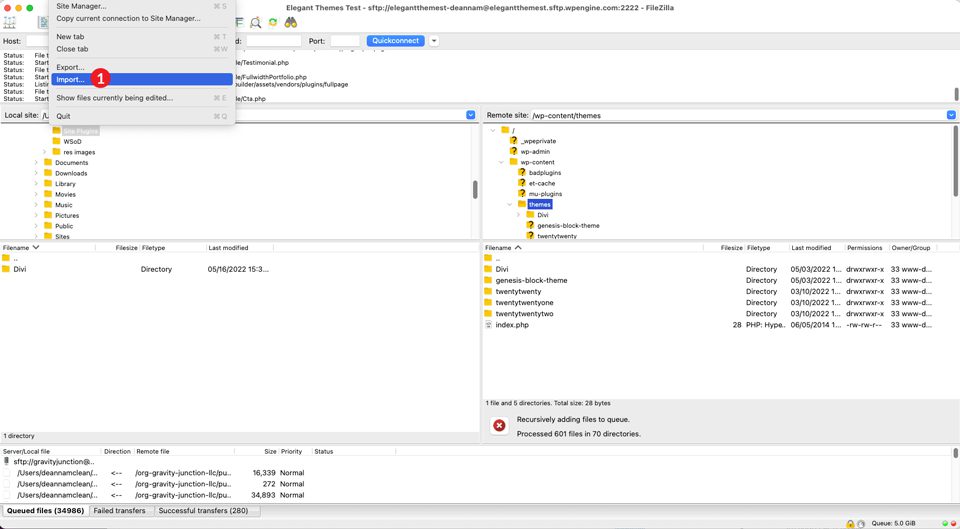Open the Site Manager toolbar icon
The width and height of the screenshot is (960, 529).
click(x=9, y=23)
